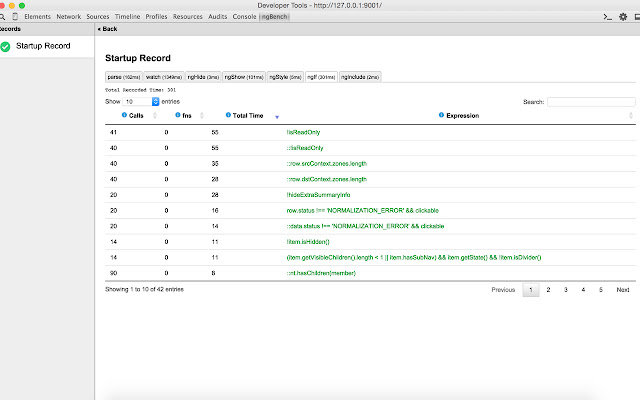Click the Total Time column header label
Screen dimensions: 640x400
pos(248,116)
